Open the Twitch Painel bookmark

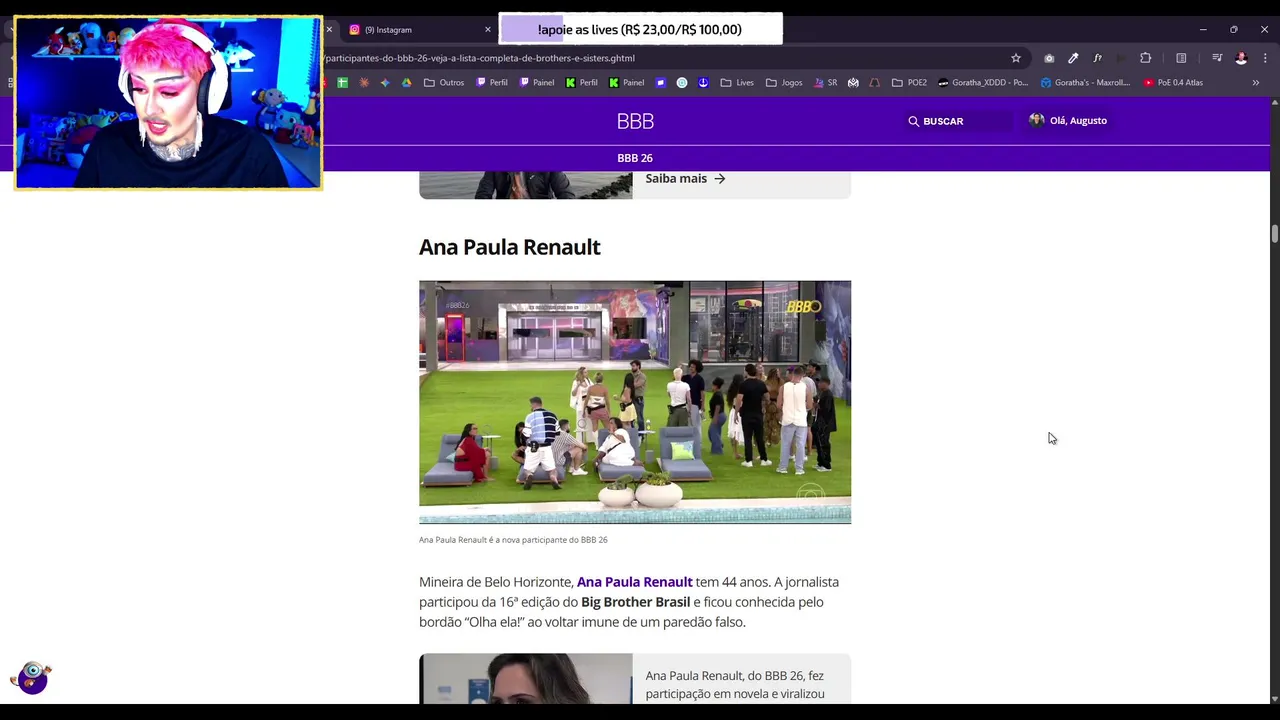point(537,83)
